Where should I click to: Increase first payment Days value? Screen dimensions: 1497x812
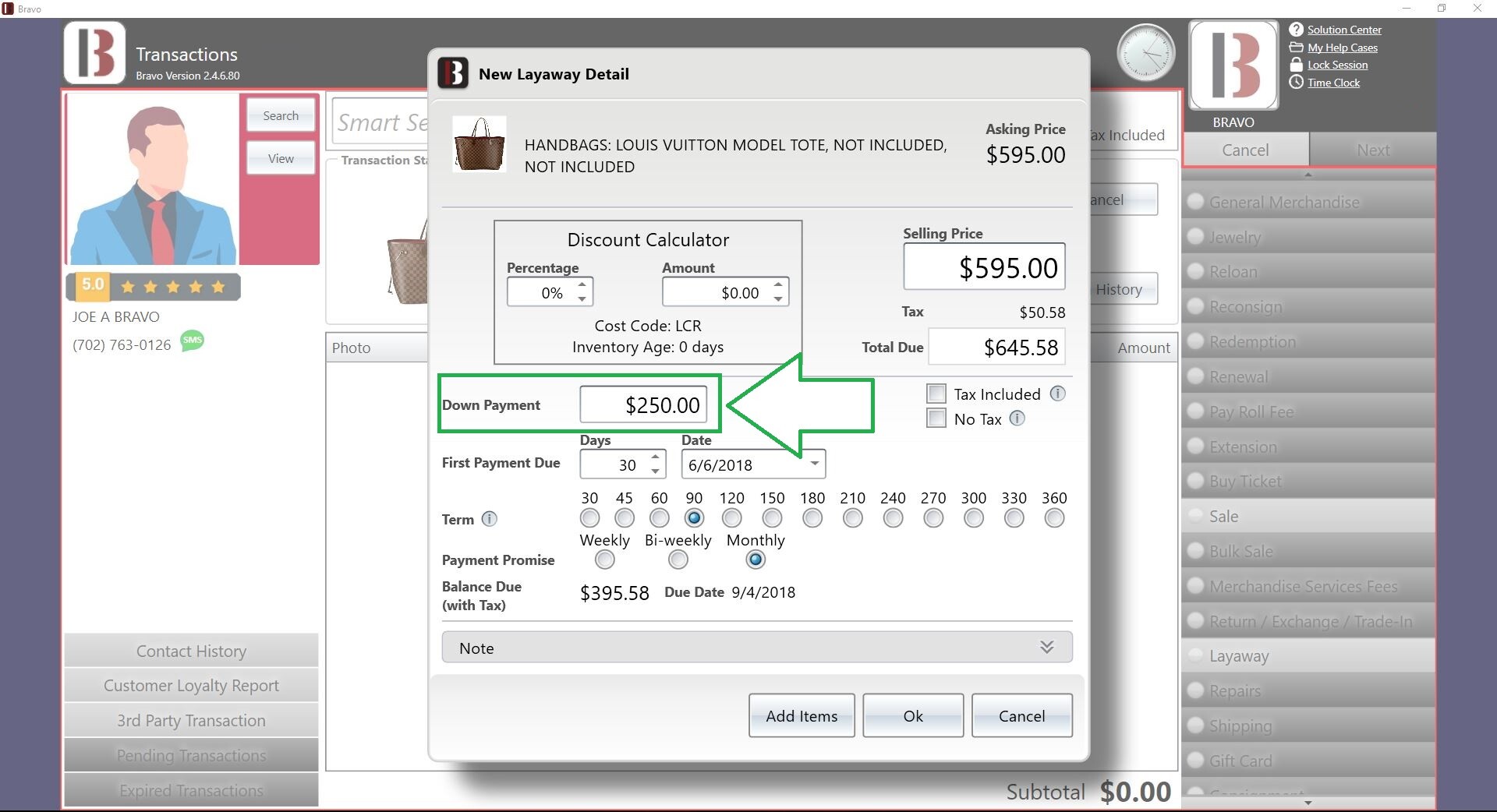click(x=655, y=457)
